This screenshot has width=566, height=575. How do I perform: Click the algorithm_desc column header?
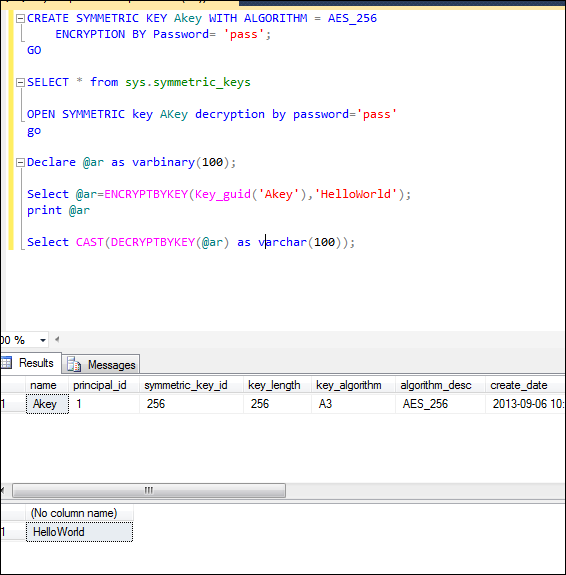tap(440, 385)
